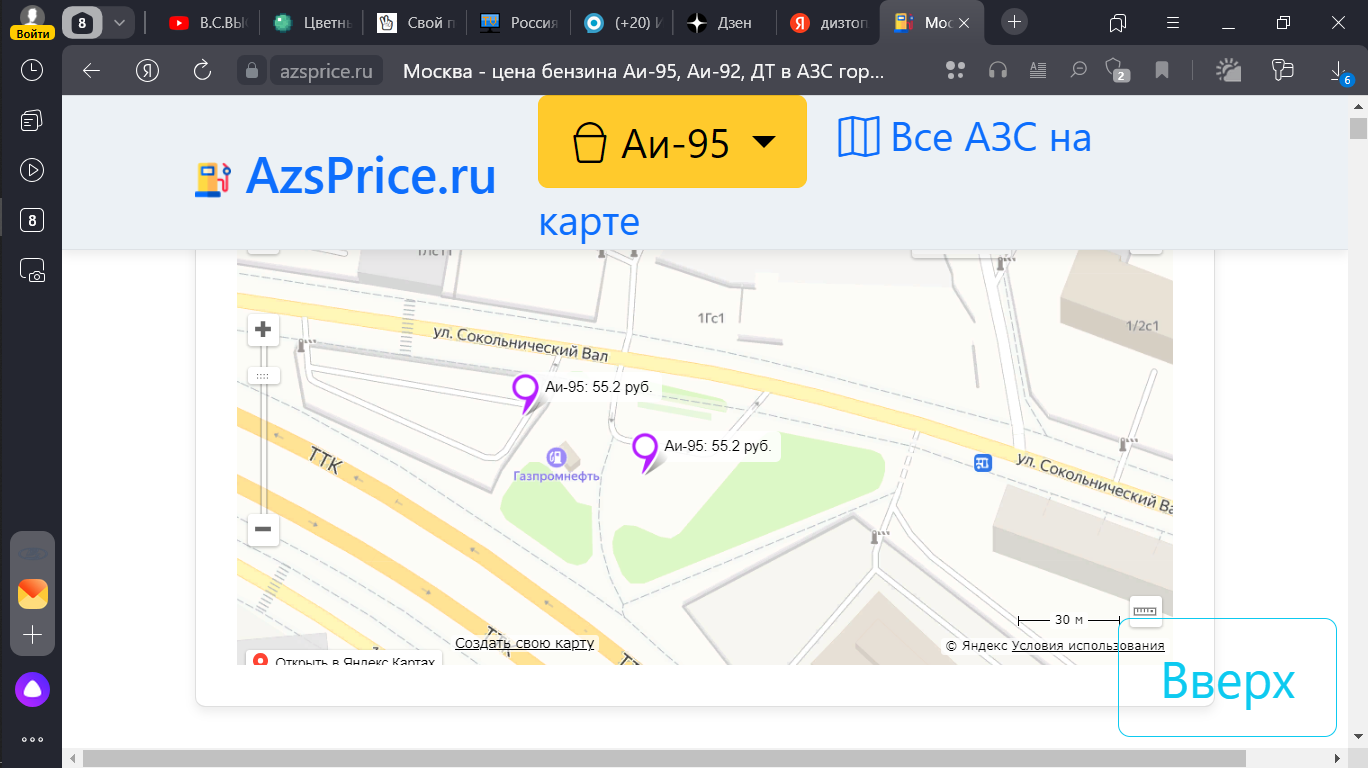Go back to the previous page
The width and height of the screenshot is (1368, 768).
click(x=92, y=70)
